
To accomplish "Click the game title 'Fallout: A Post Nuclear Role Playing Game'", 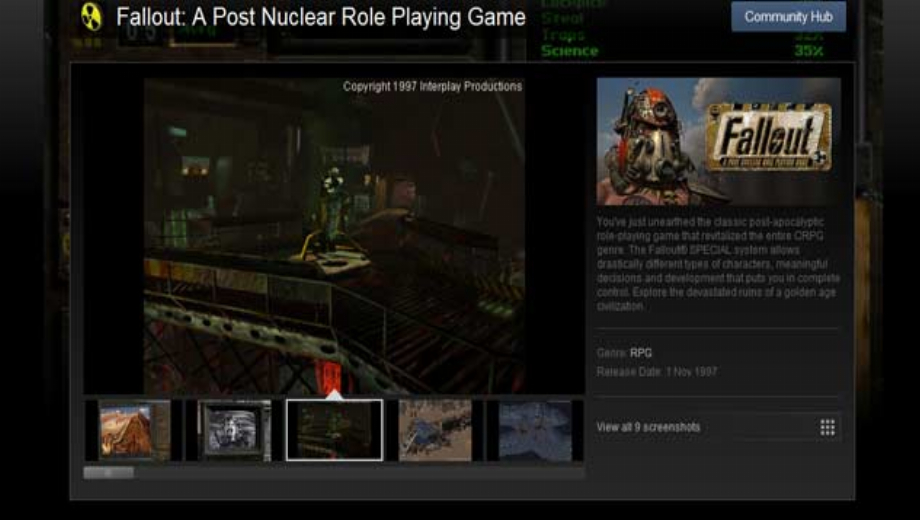I will [x=321, y=17].
